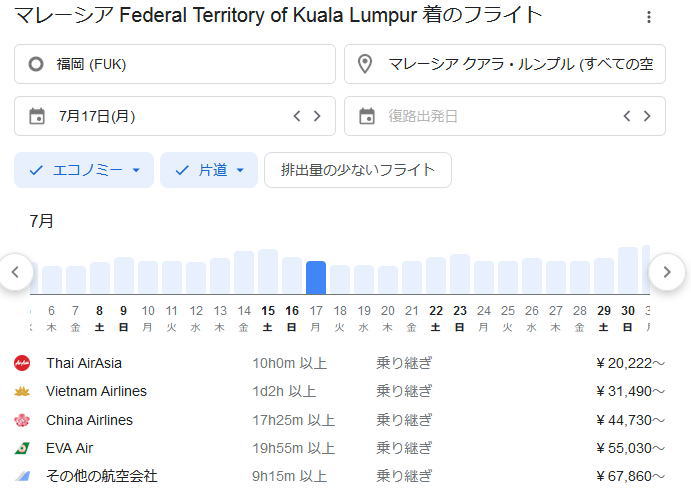Select the price bar for July 16

click(292, 276)
